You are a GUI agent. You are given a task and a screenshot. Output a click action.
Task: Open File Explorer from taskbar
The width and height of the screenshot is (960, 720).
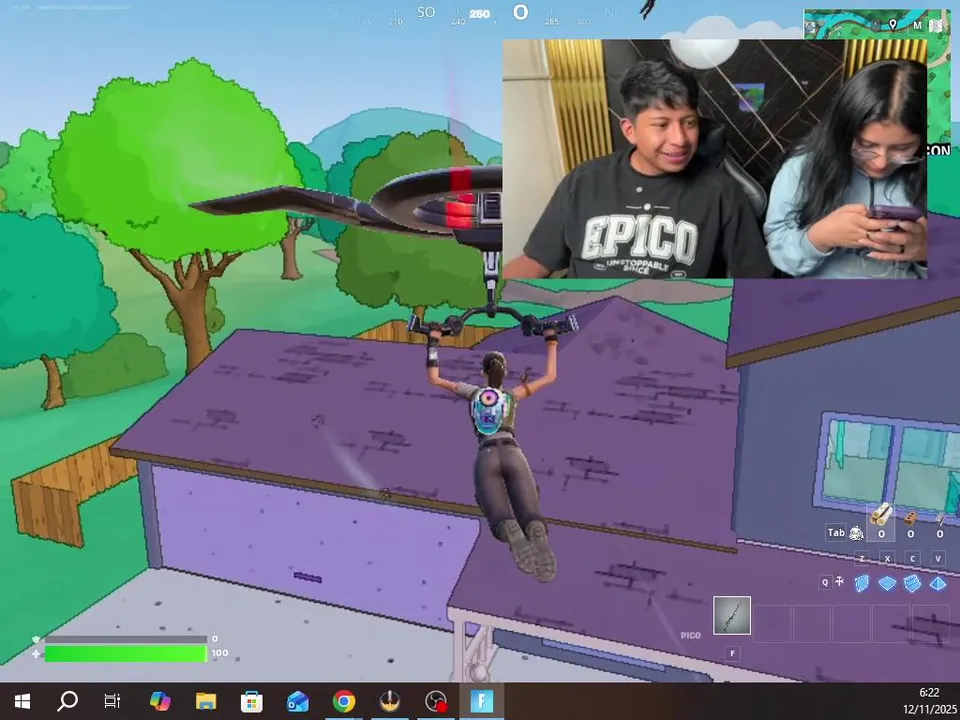206,701
